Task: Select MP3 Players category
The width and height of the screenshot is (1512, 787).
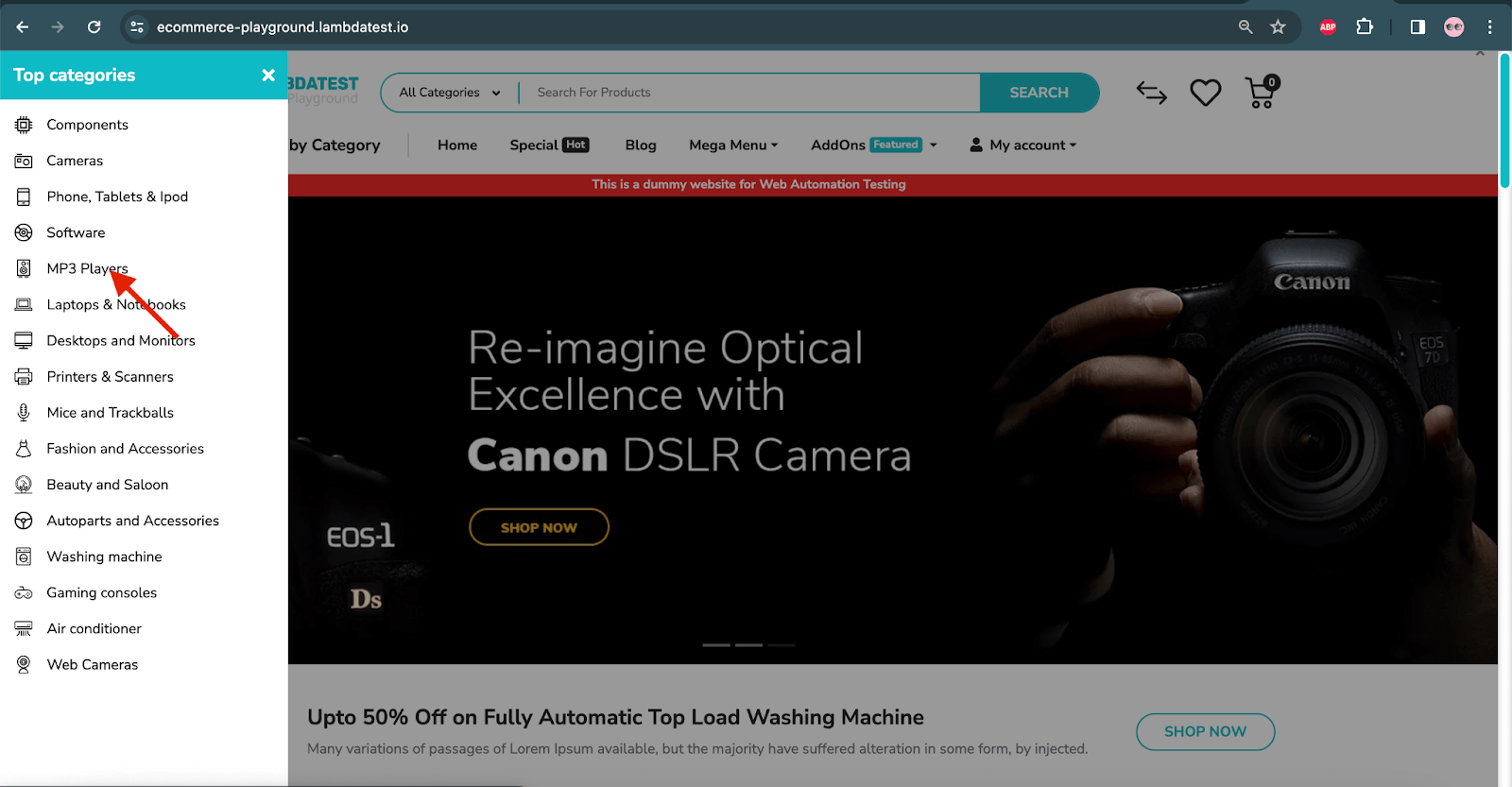Action: coord(87,269)
